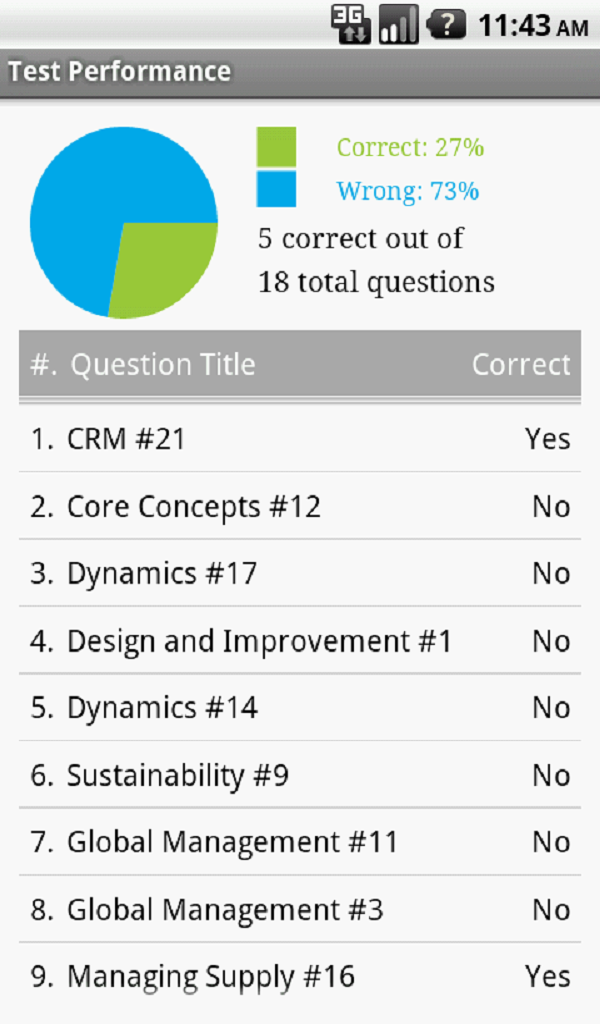This screenshot has width=600, height=1024.
Task: Select Global Management #11 row
Action: [x=300, y=842]
